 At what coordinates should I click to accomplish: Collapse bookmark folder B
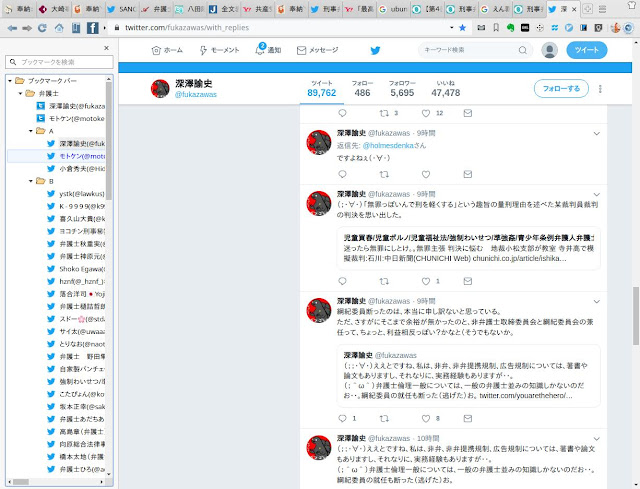coord(31,181)
